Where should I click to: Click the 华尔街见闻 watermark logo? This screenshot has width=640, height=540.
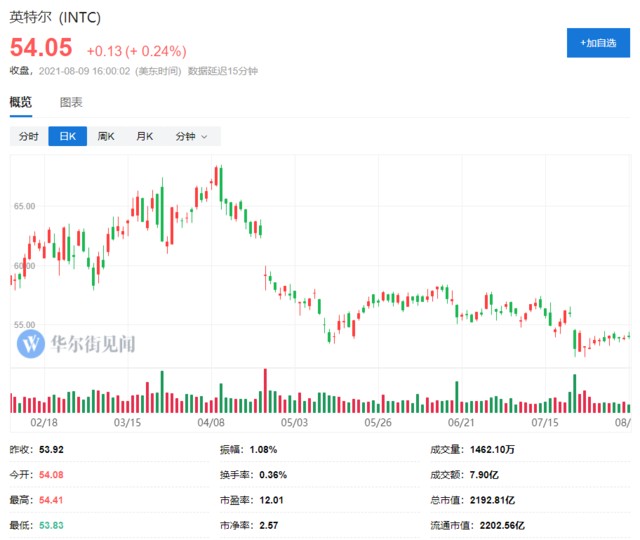[77, 344]
